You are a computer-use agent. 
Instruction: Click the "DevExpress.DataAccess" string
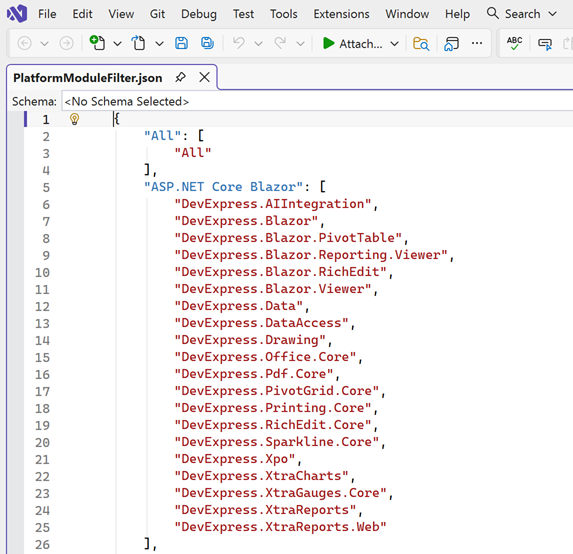261,323
